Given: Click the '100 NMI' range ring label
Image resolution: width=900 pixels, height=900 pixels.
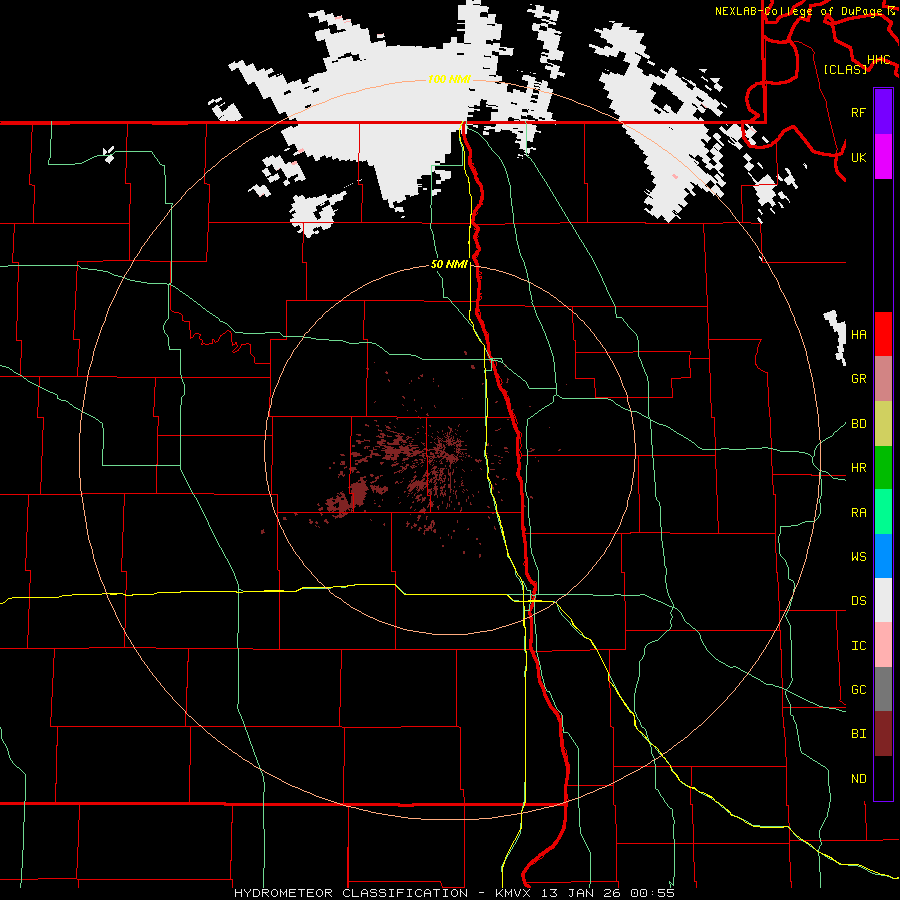Looking at the screenshot, I should click(x=449, y=79).
